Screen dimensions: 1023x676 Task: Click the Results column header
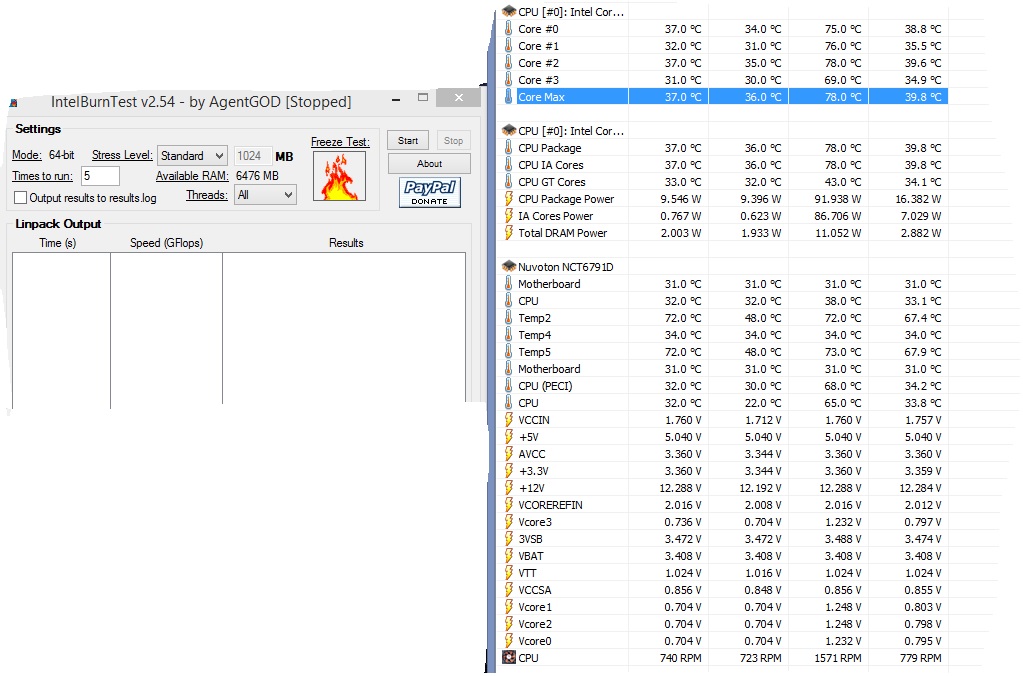point(346,243)
